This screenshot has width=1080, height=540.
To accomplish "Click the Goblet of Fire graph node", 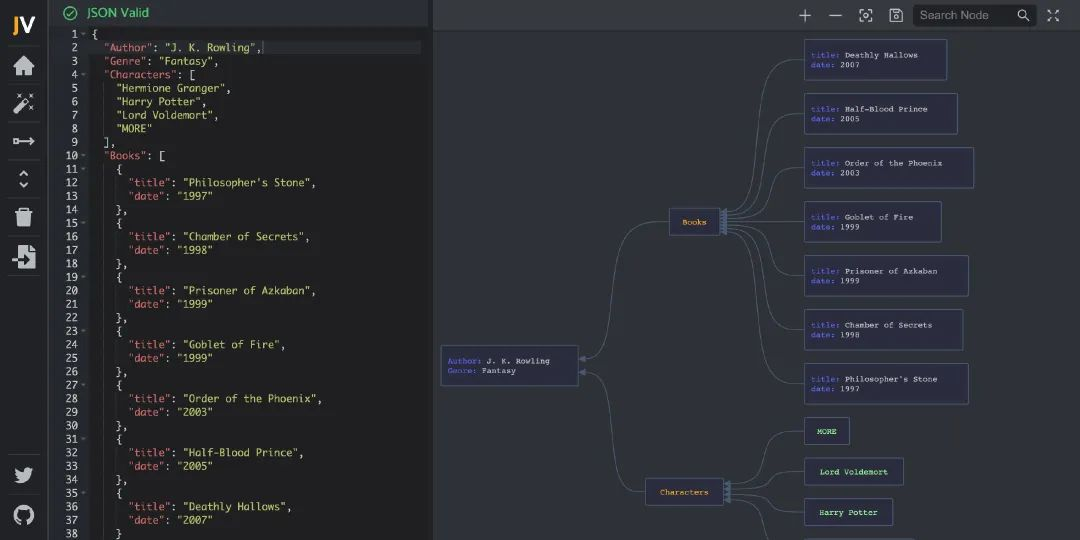I will point(873,222).
